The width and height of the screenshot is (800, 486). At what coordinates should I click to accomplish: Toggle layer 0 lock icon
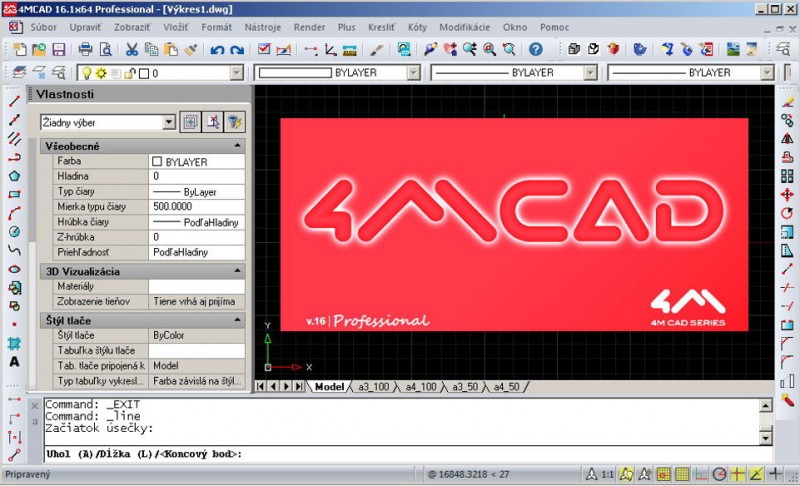130,73
